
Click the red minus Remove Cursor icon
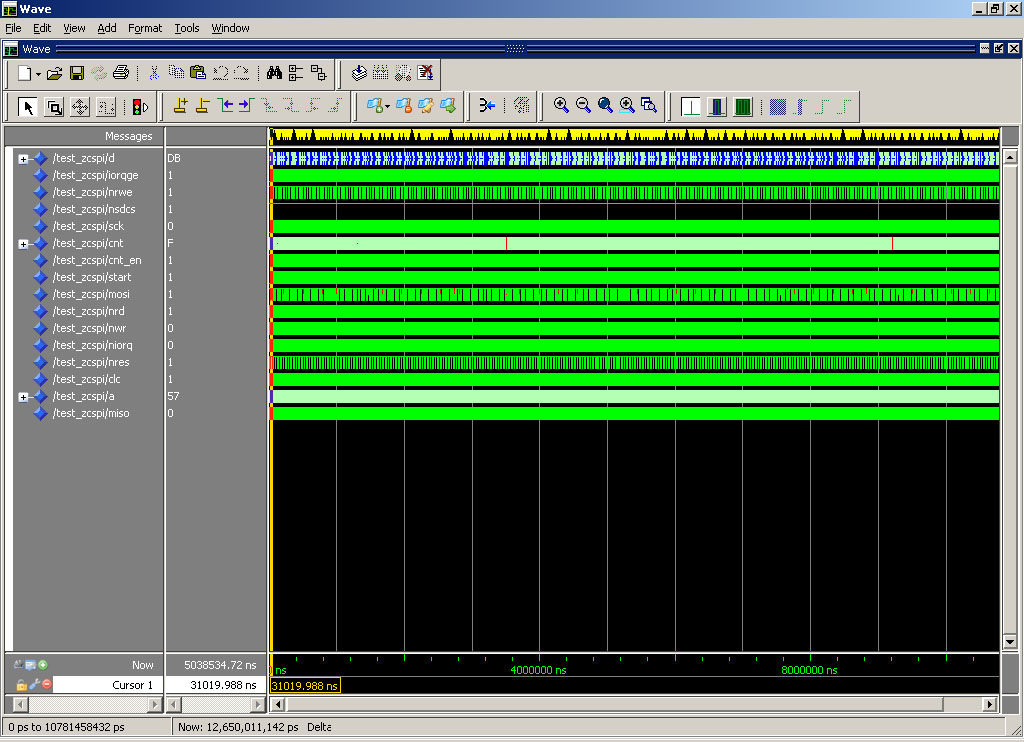[x=46, y=685]
